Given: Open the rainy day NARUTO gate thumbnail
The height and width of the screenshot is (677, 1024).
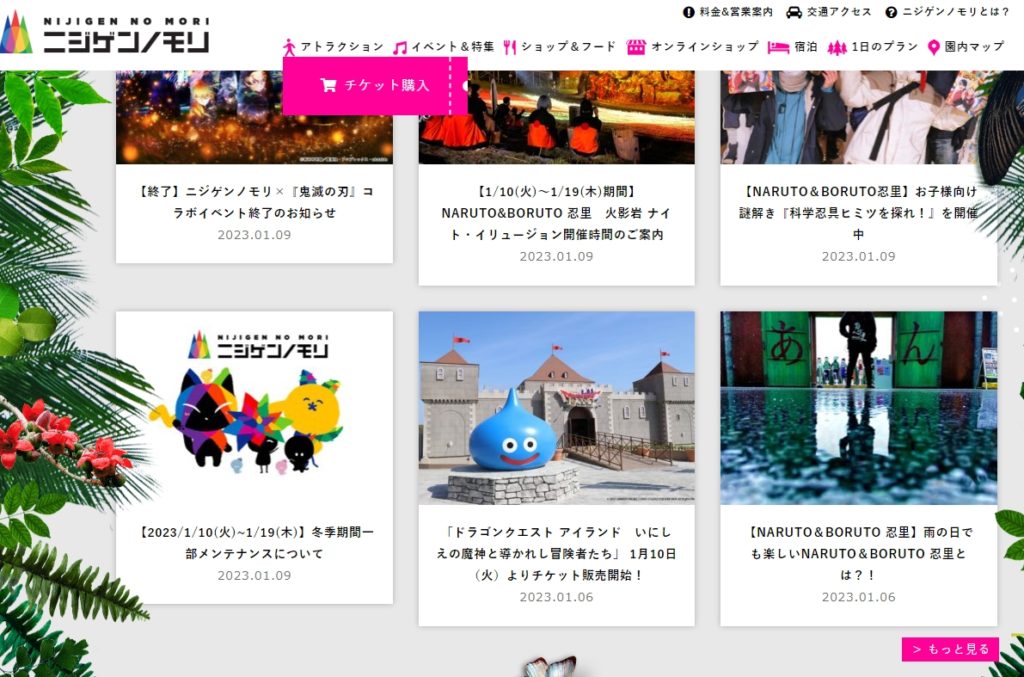Looking at the screenshot, I should coord(858,407).
